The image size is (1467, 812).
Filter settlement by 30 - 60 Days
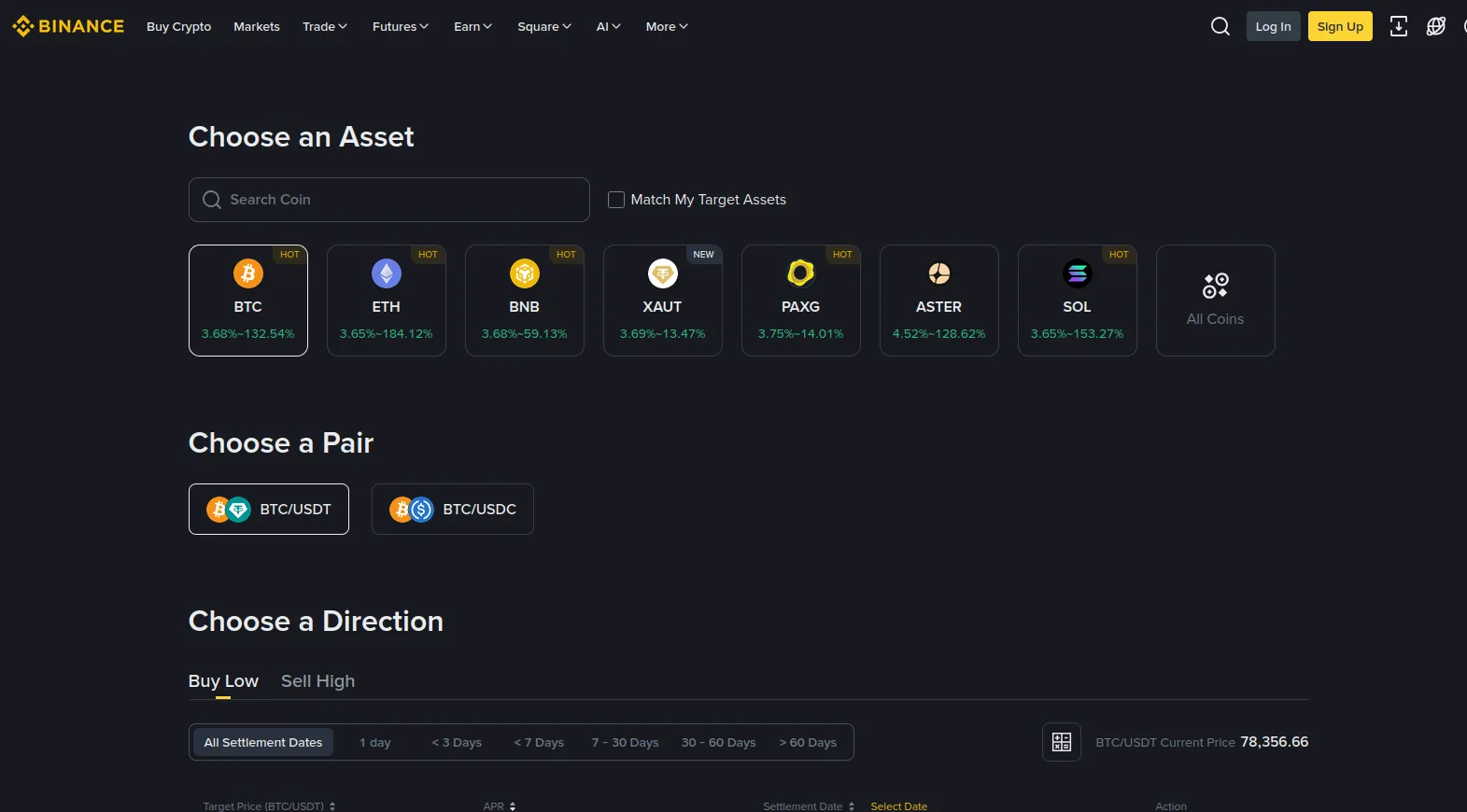pyautogui.click(x=719, y=743)
